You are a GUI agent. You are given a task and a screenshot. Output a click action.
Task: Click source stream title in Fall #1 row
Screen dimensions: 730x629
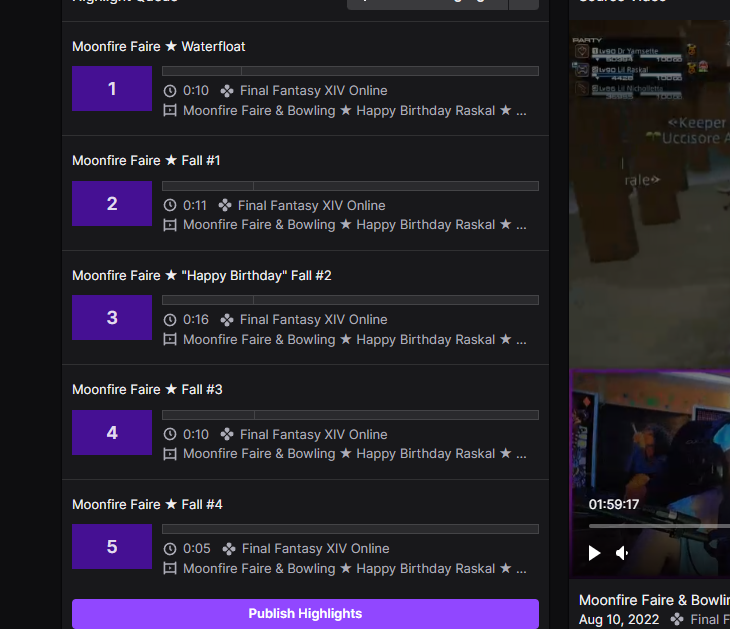pos(355,225)
